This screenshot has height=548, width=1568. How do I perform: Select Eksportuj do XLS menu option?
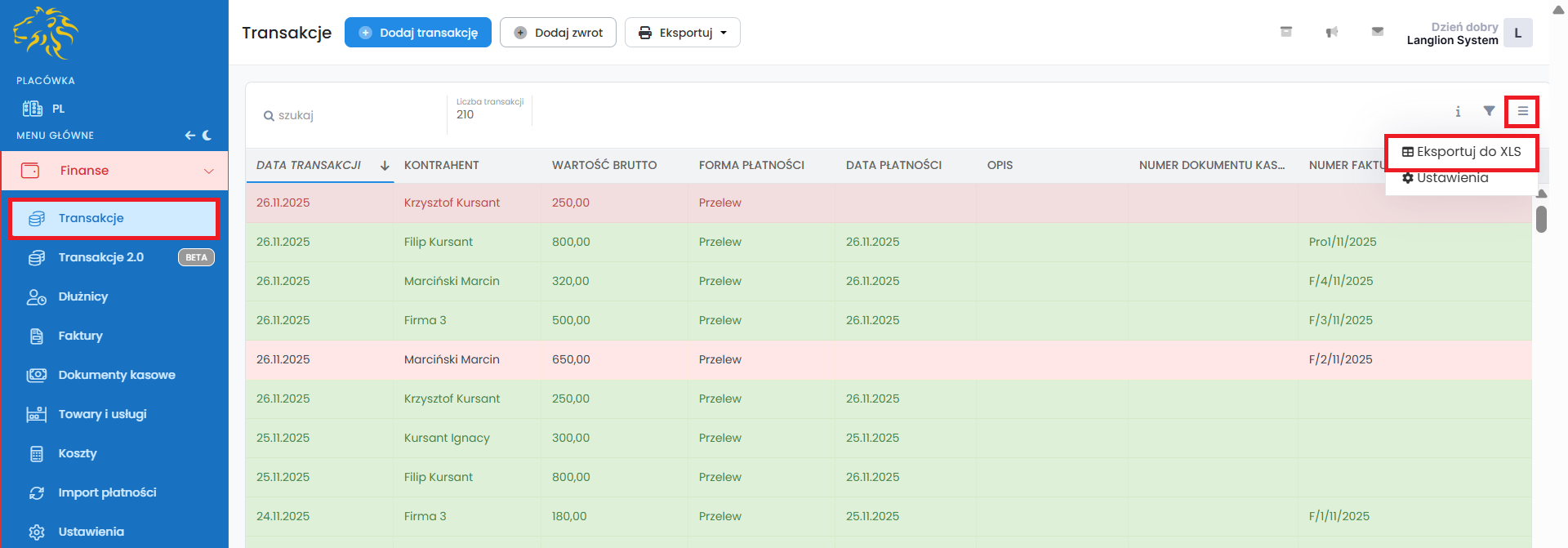coord(1461,152)
